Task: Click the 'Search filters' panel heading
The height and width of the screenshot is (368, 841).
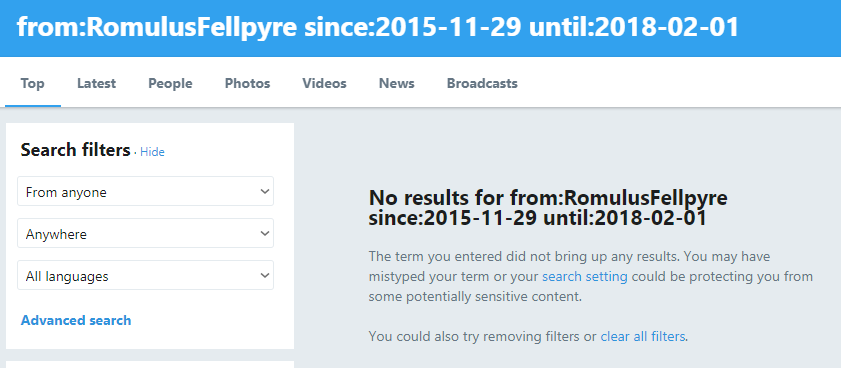Action: coord(76,150)
